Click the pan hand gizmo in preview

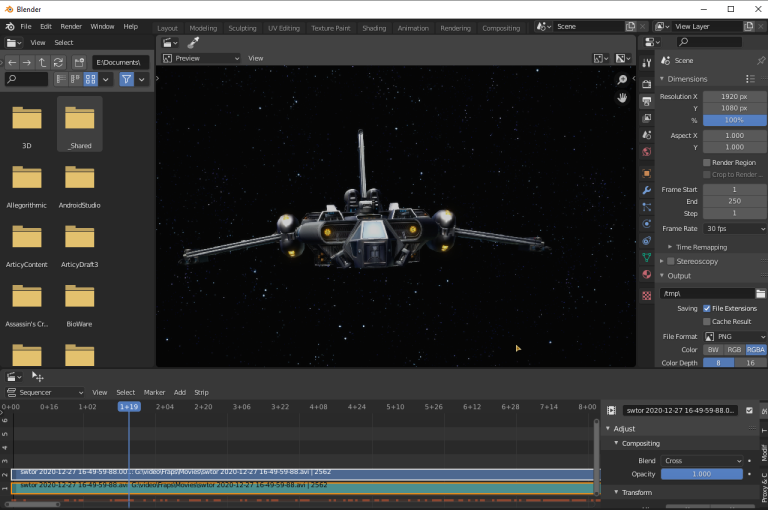click(x=622, y=98)
